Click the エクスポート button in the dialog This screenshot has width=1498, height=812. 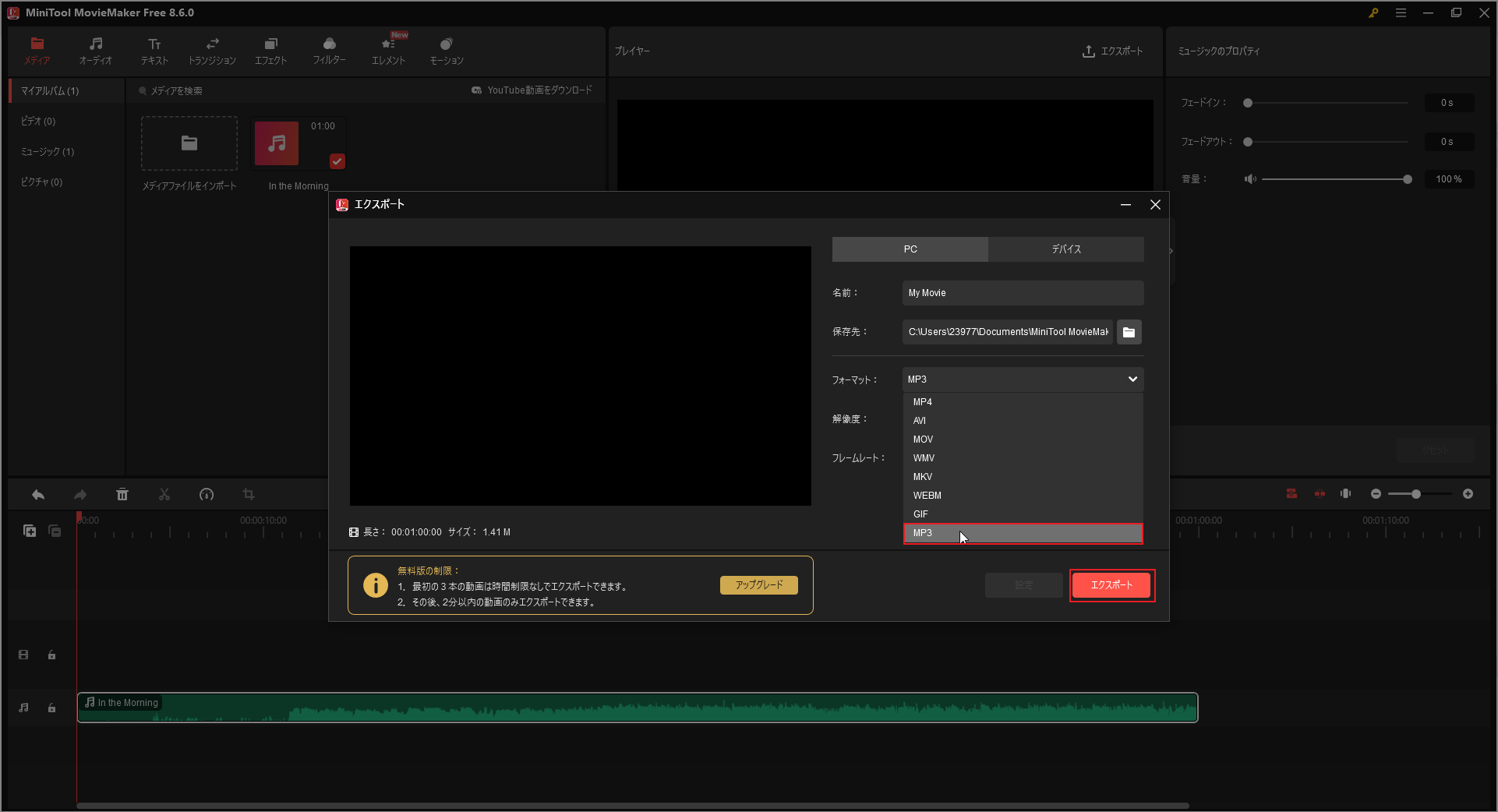1111,585
